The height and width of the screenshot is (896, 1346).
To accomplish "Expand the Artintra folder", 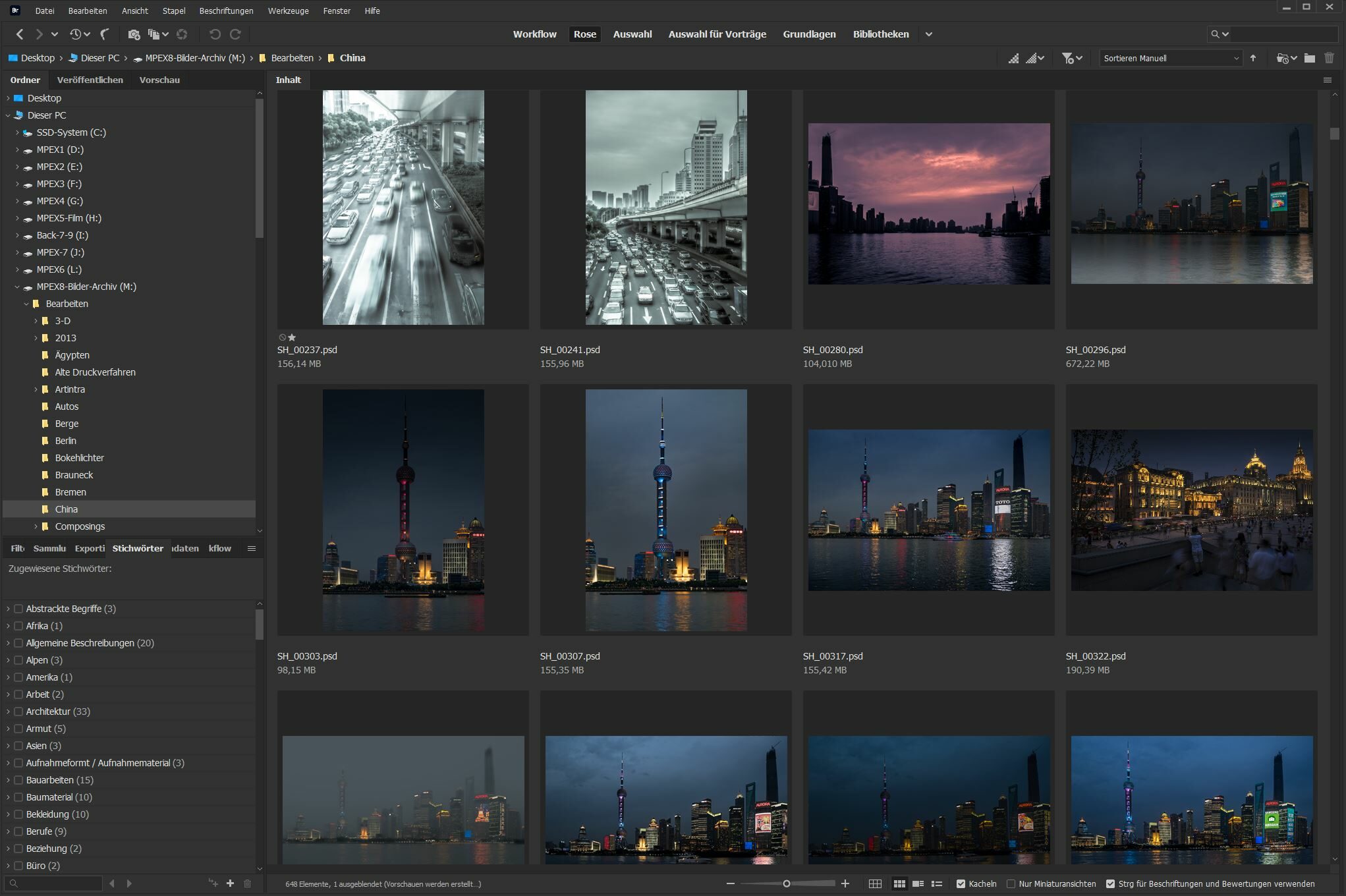I will 36,389.
